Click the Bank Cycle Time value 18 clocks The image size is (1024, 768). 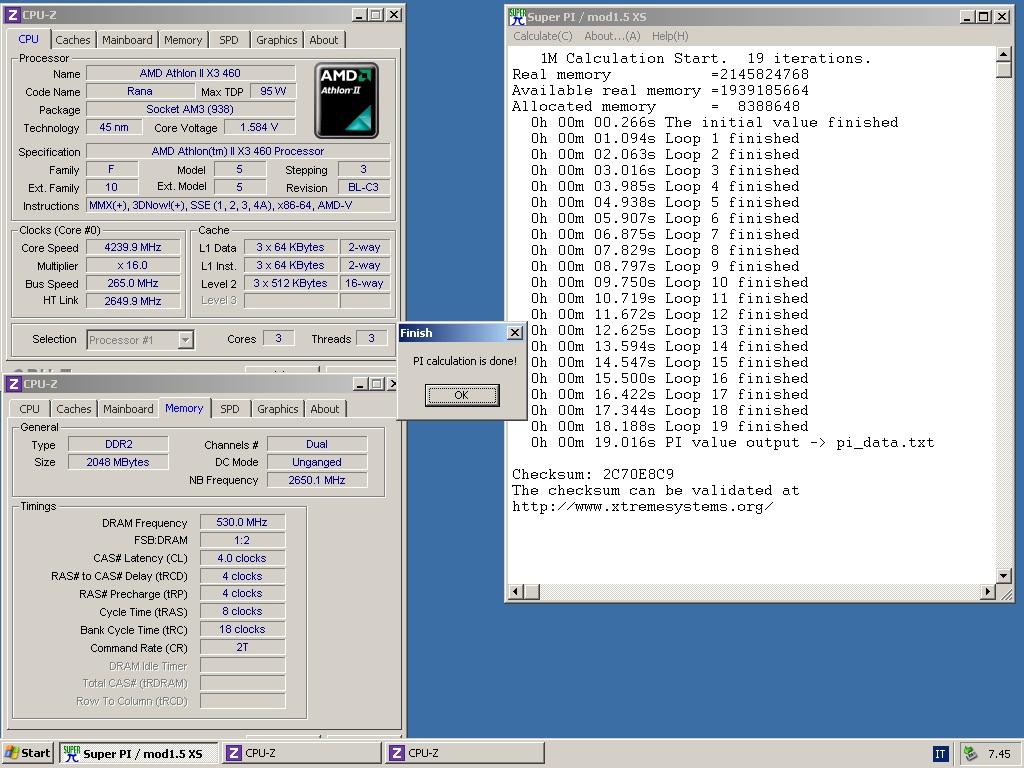tap(242, 630)
